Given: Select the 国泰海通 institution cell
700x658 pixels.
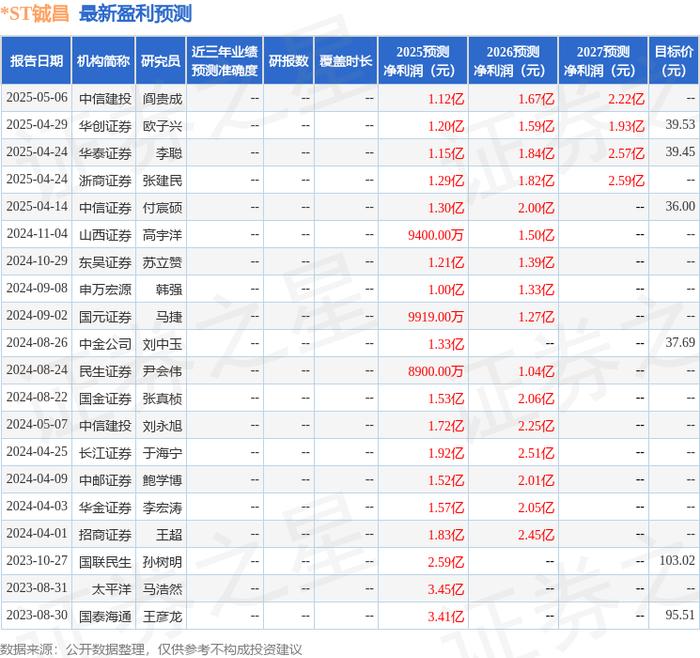Looking at the screenshot, I should click(105, 616).
